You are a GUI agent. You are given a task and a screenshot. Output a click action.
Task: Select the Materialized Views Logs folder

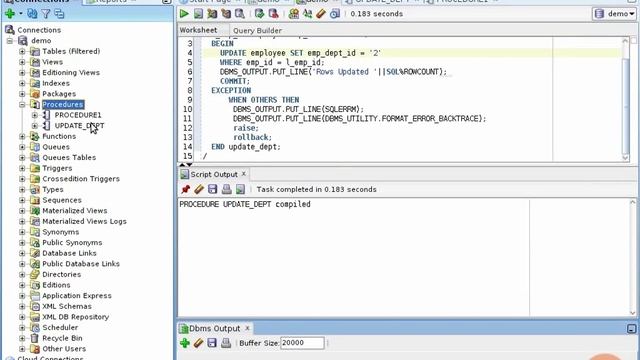(x=84, y=221)
